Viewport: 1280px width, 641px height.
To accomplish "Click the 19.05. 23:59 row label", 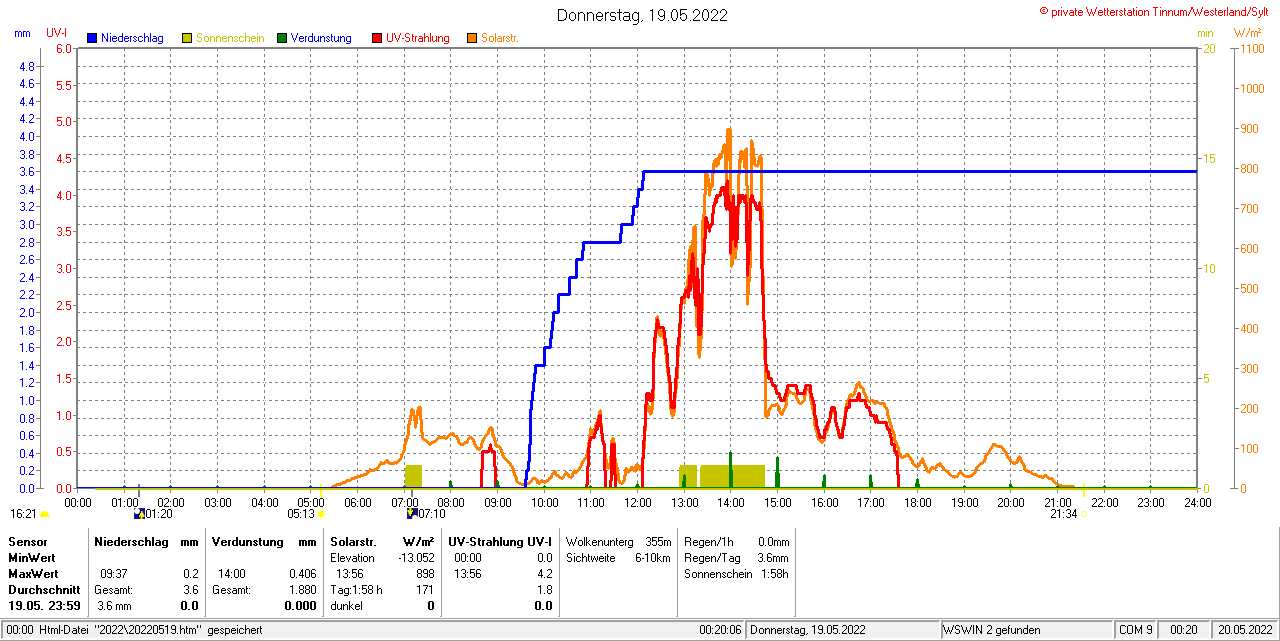I will click(x=44, y=606).
